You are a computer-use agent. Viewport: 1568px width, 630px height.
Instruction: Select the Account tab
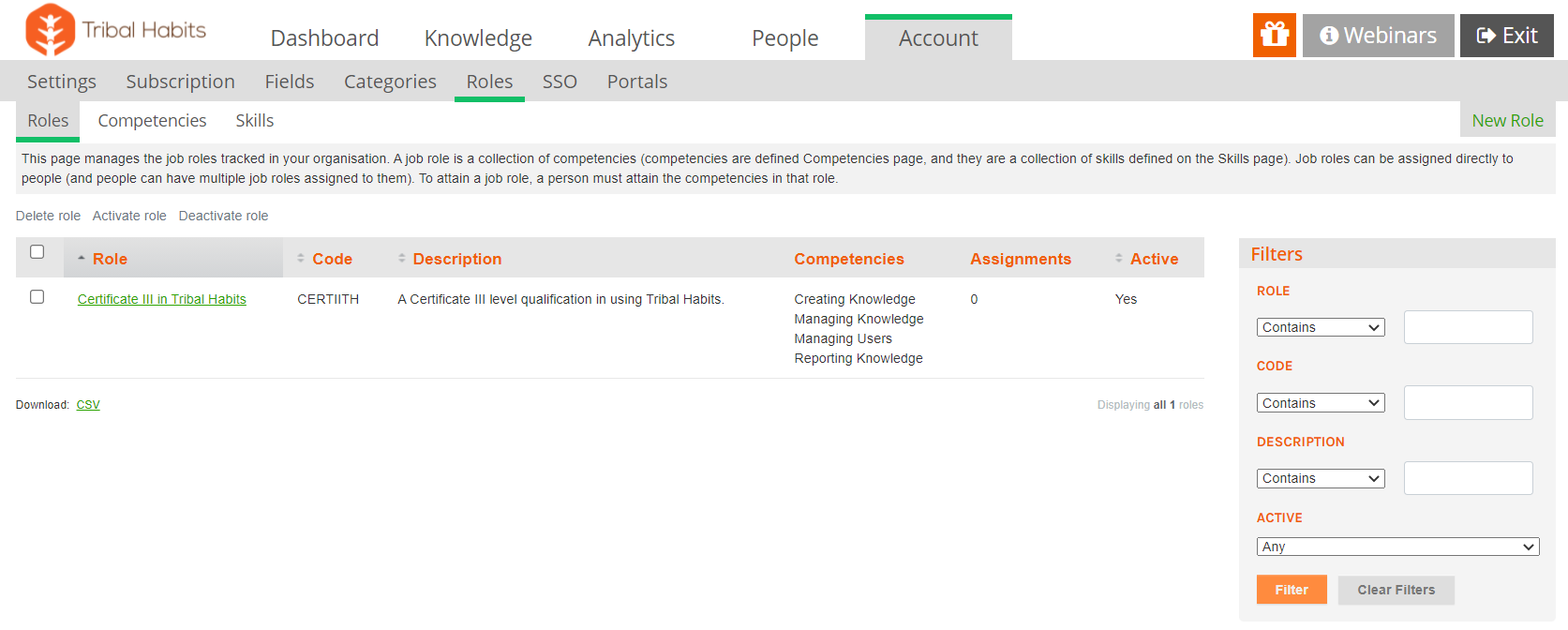938,37
